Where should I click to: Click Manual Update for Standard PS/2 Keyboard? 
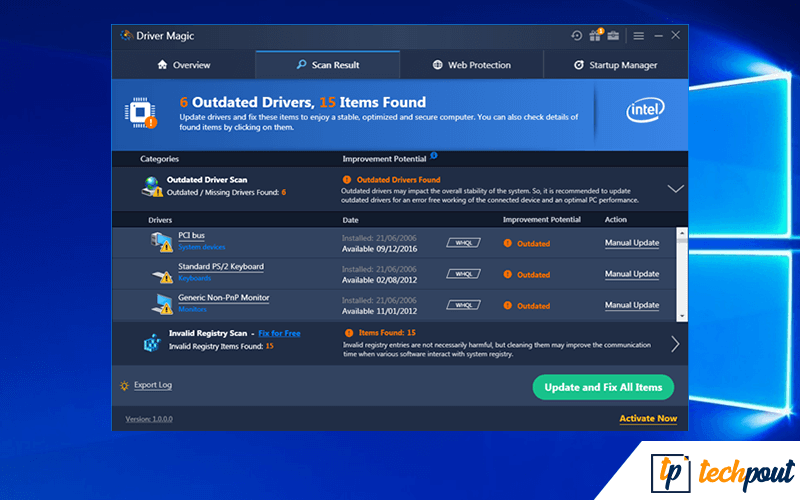pos(632,274)
